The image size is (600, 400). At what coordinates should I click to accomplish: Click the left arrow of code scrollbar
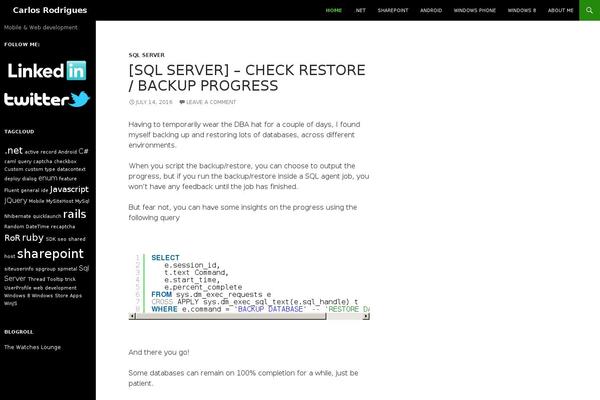tap(132, 316)
